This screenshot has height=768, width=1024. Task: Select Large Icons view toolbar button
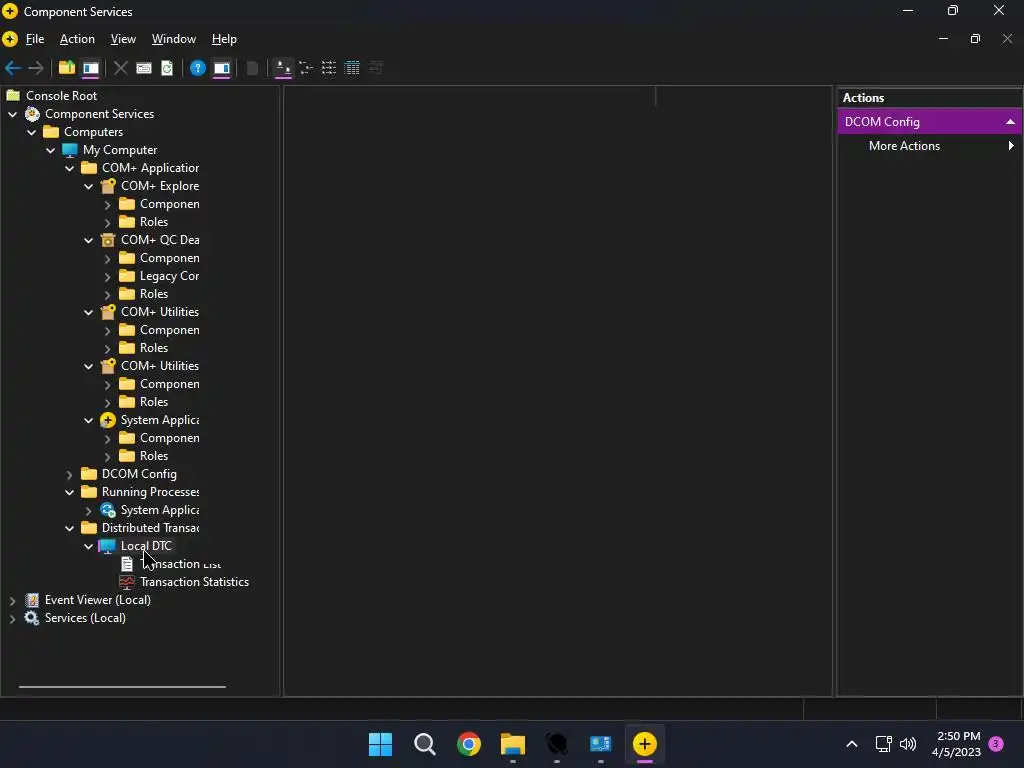[x=283, y=68]
